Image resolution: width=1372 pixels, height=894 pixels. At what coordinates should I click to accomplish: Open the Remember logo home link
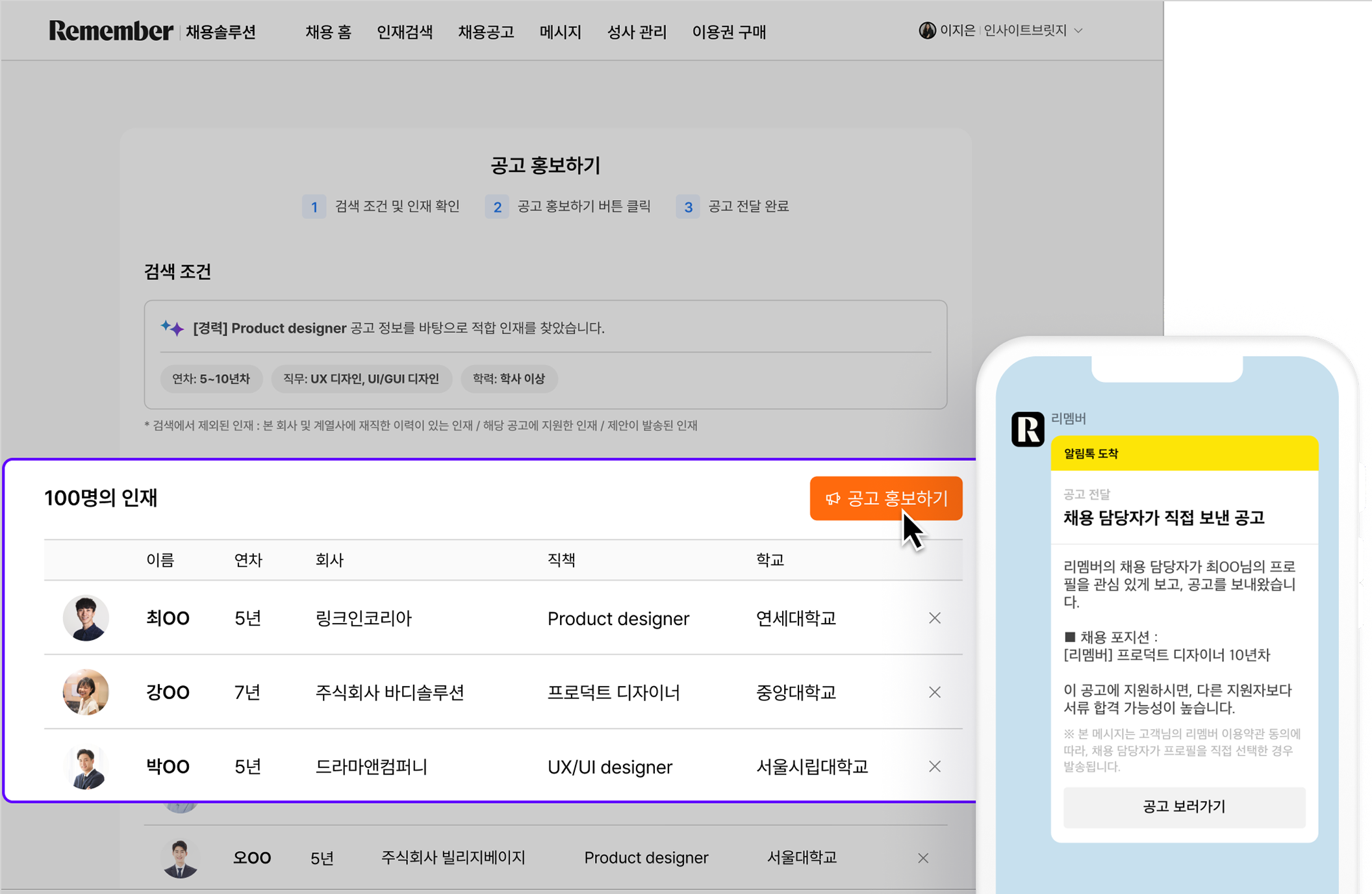point(111,31)
